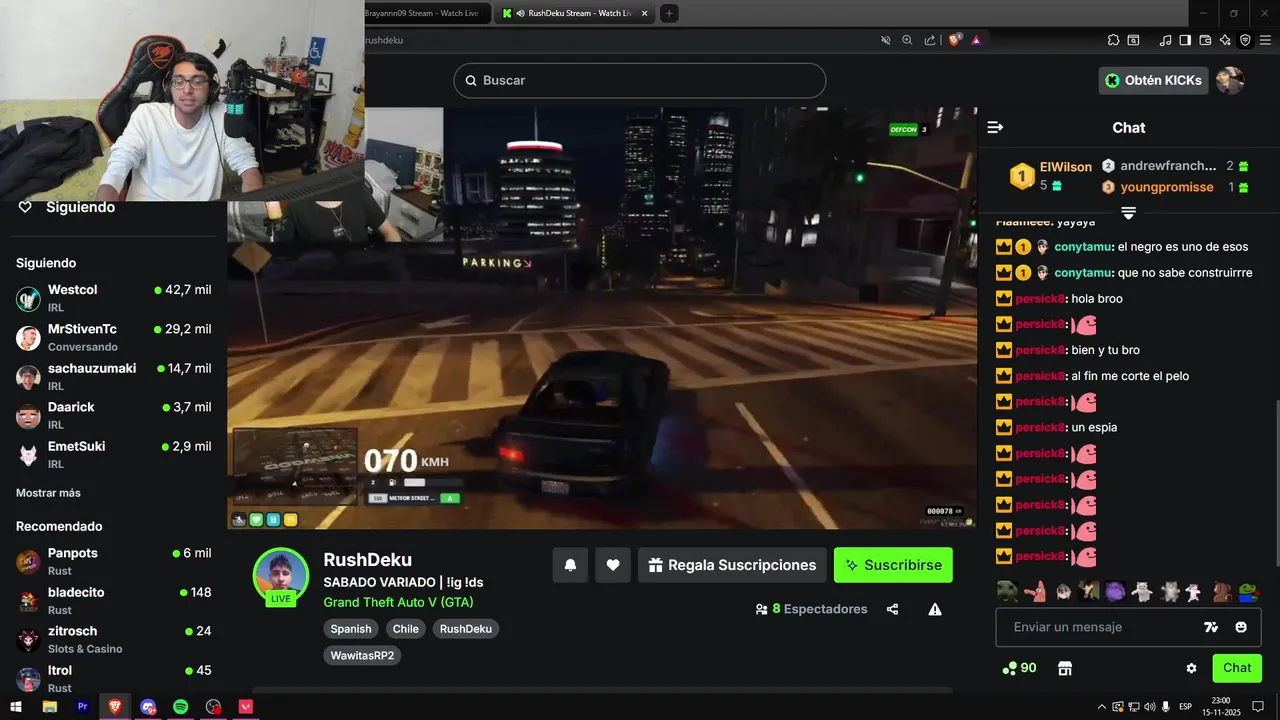
Task: Click the notification bell under the stream
Action: pyautogui.click(x=570, y=565)
